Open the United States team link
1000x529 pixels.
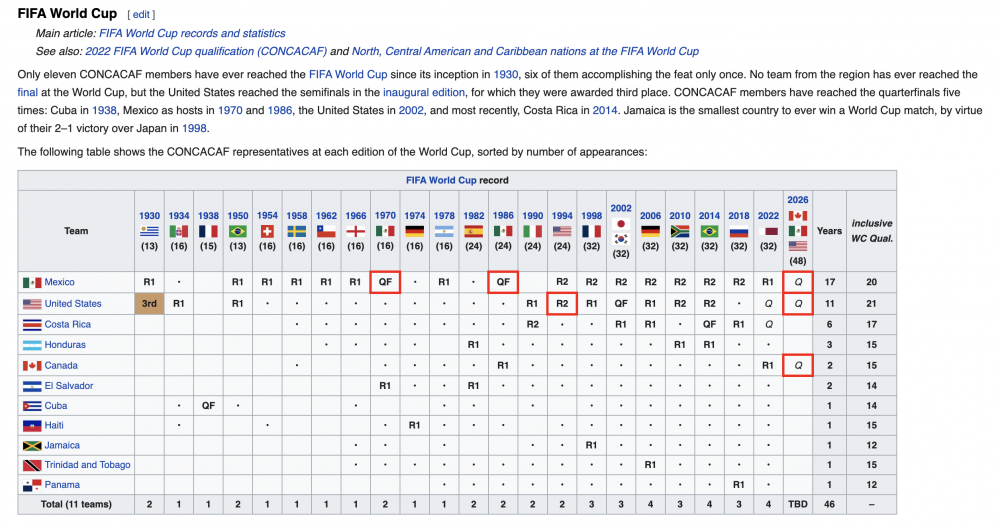(x=73, y=304)
